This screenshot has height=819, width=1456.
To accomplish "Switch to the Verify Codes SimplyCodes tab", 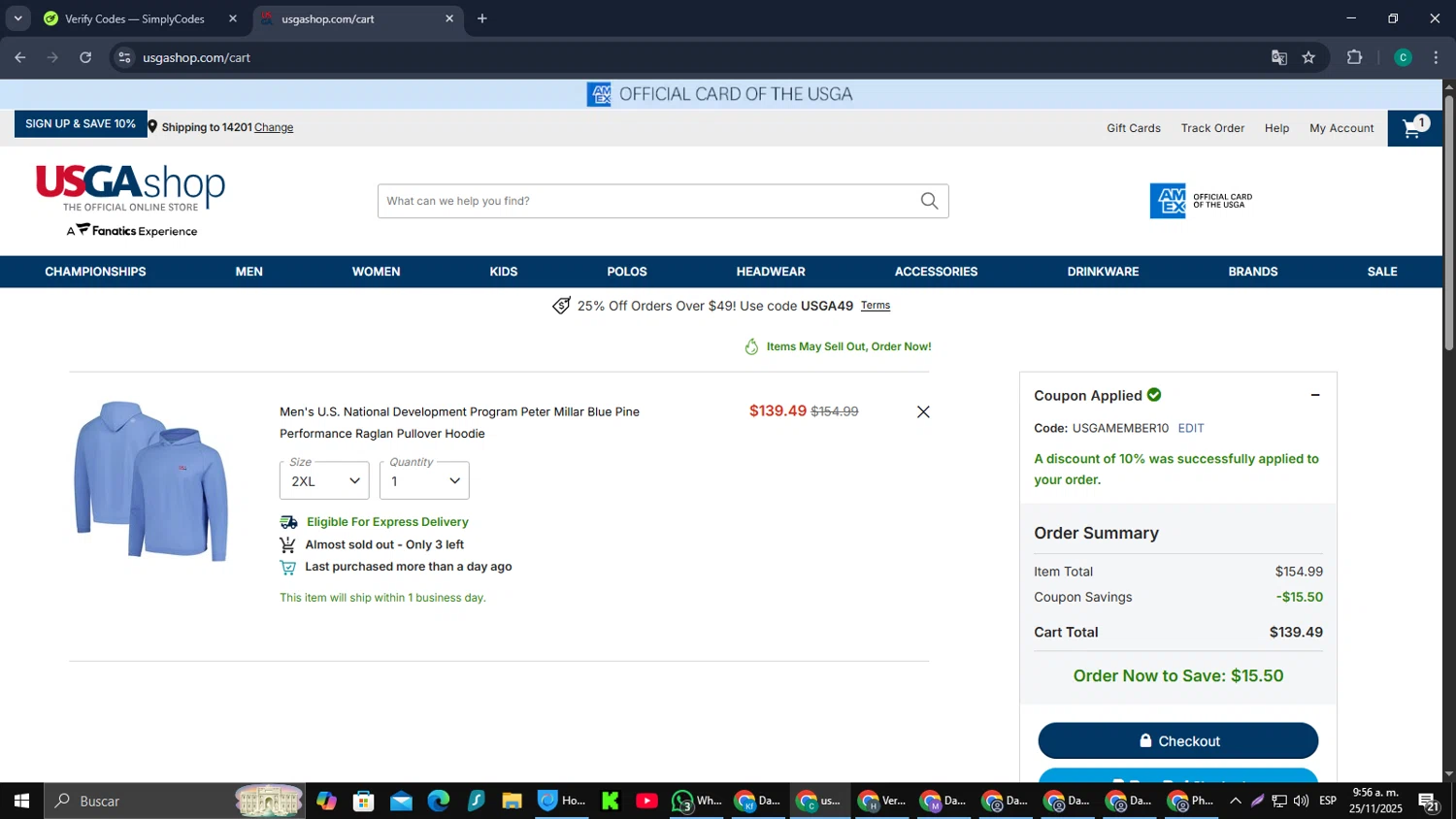I will pyautogui.click(x=134, y=18).
